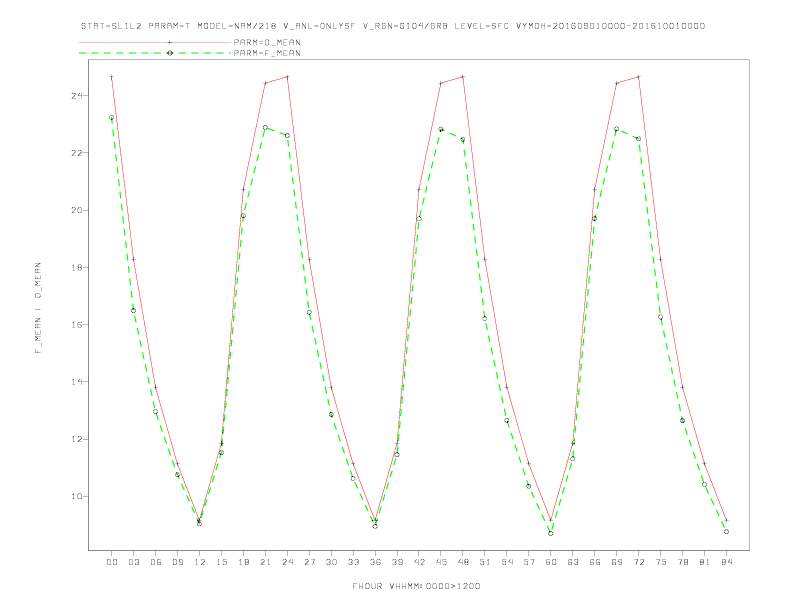792x612 pixels.
Task: Click x-axis tick label 72
Action: 638,562
